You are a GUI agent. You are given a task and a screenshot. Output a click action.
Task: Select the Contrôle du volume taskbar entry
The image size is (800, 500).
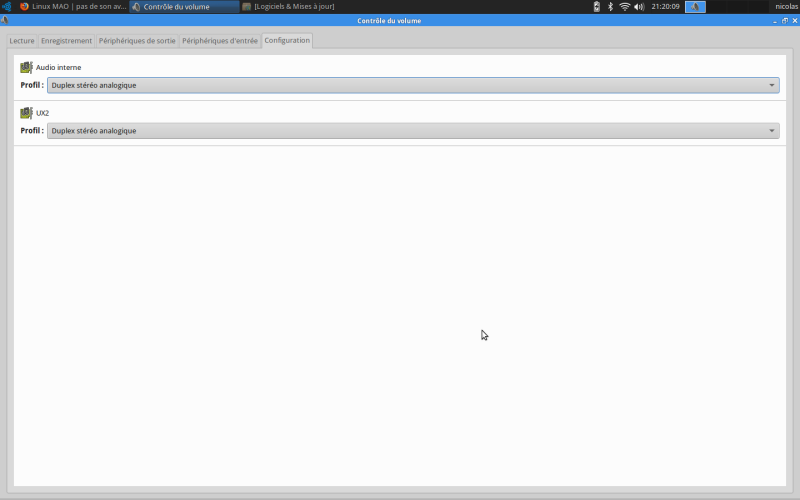[x=184, y=7]
